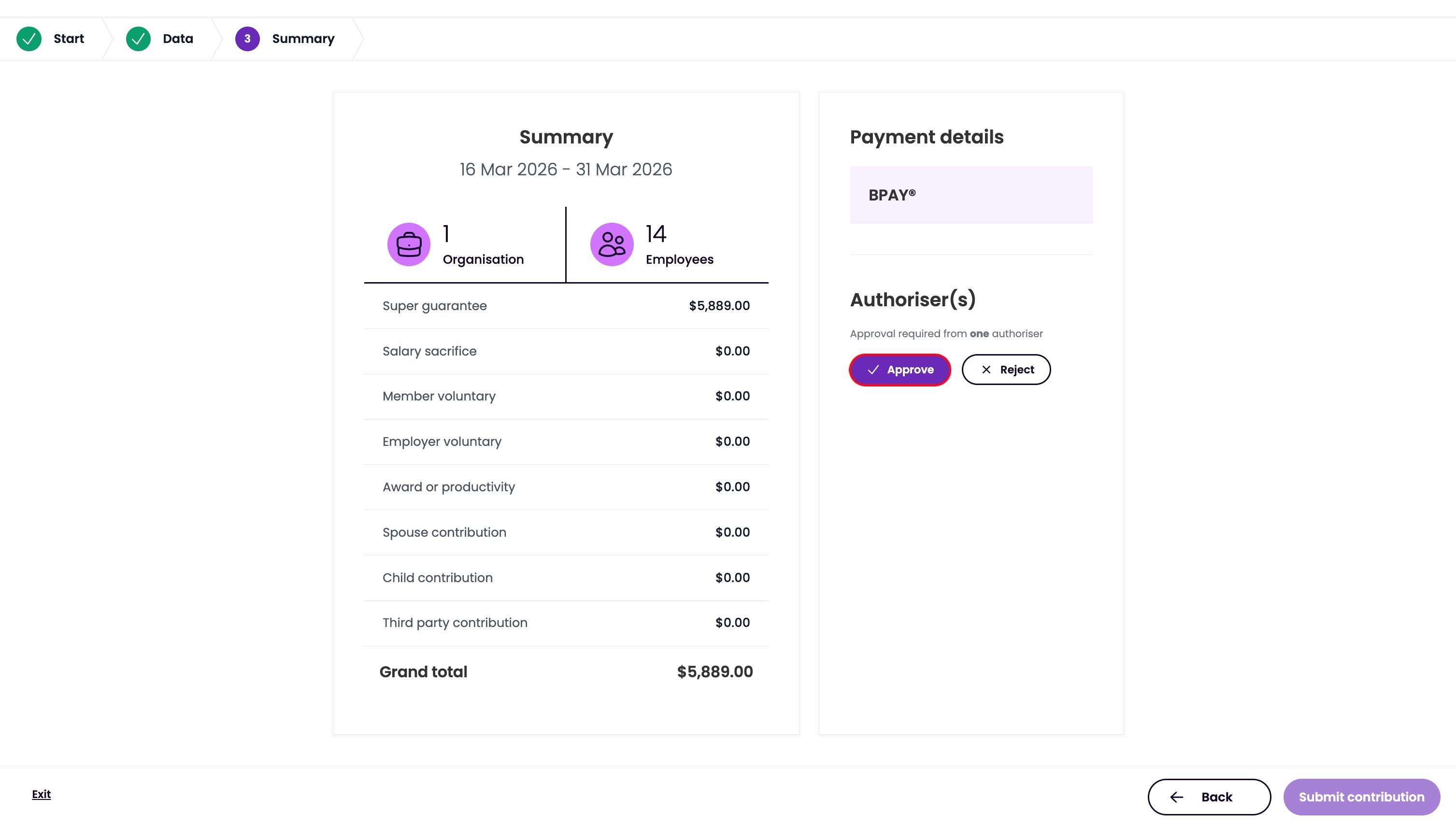Viewport: 1456px width, 828px height.
Task: Click the left arrow icon in Back
Action: point(1177,797)
